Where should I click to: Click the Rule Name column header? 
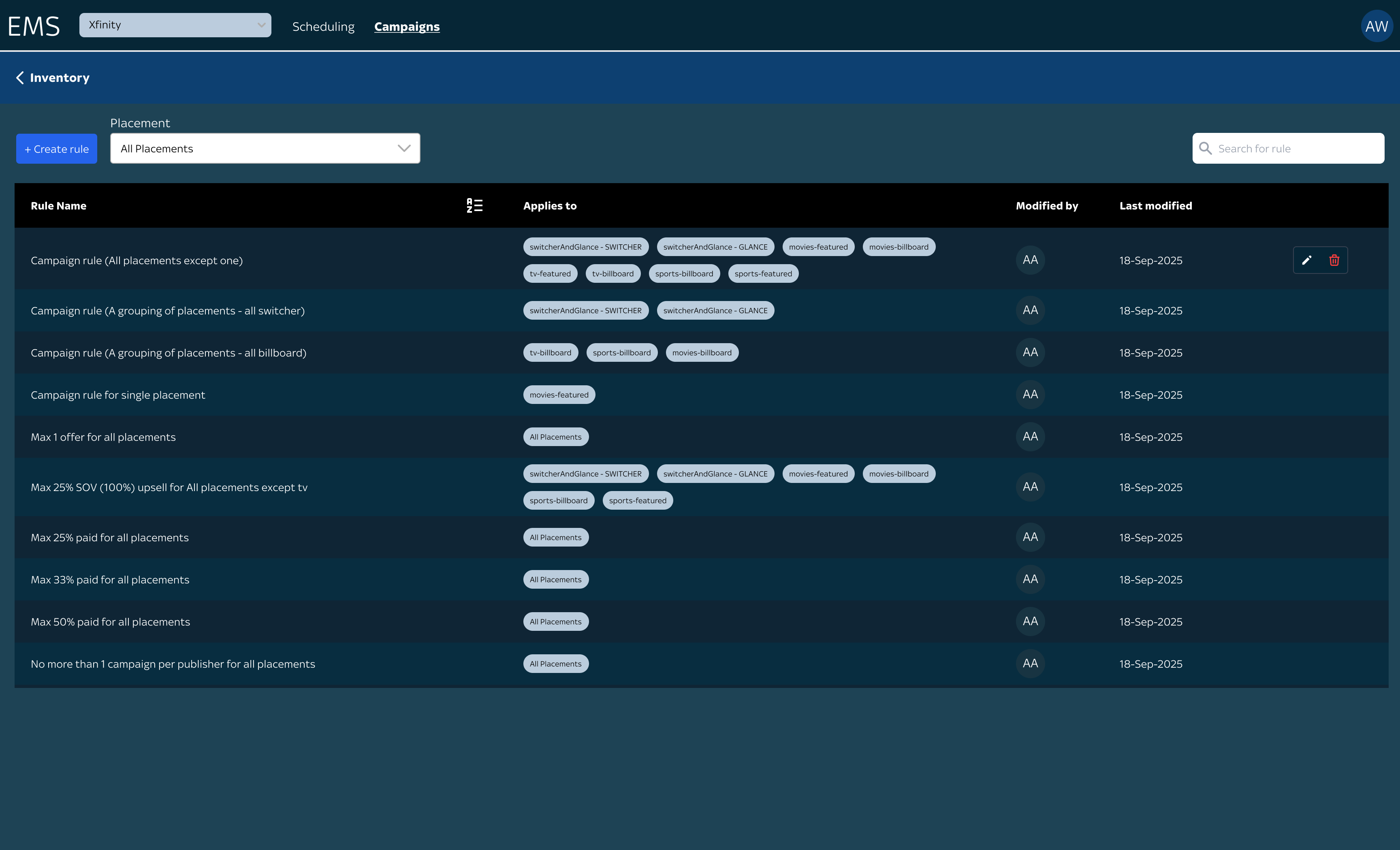point(58,206)
